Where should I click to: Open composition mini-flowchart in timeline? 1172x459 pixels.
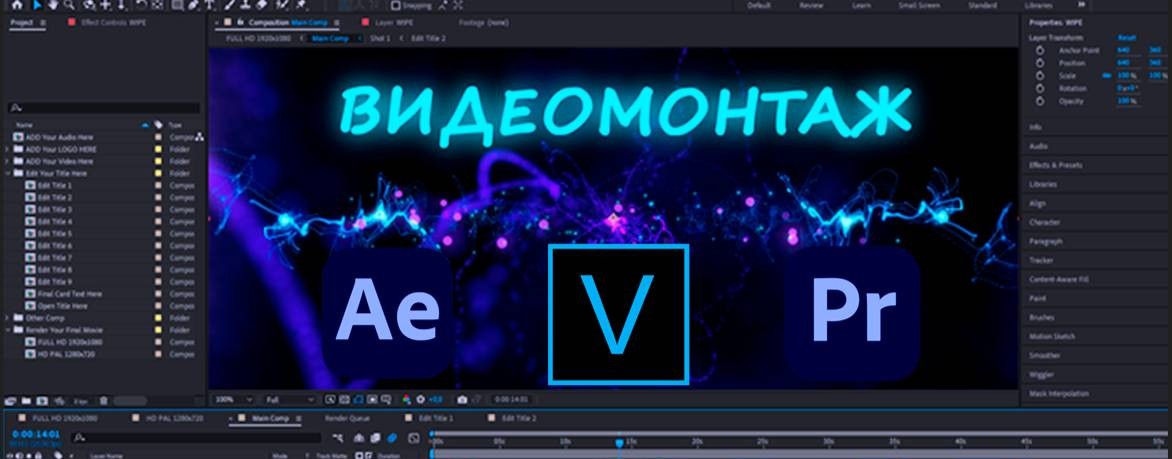[339, 438]
